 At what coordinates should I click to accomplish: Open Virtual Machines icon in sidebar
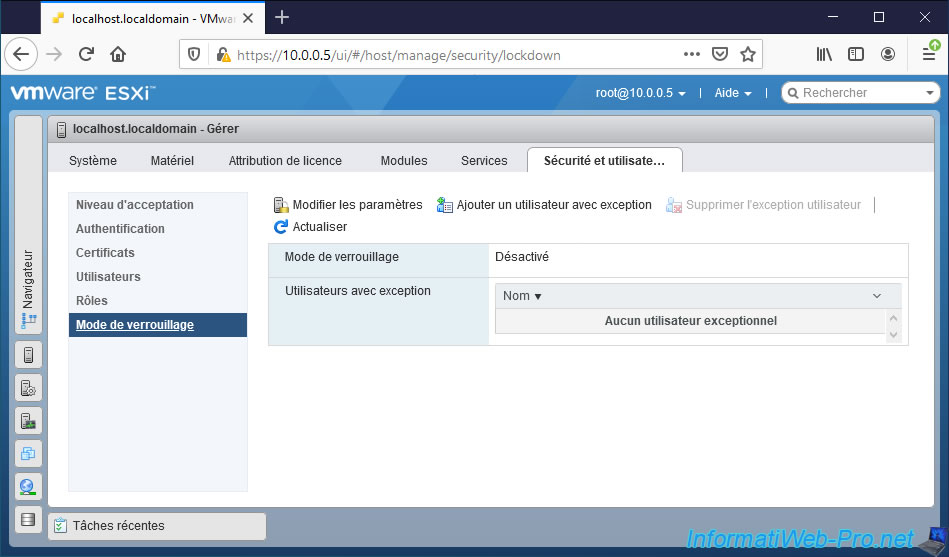[28, 454]
